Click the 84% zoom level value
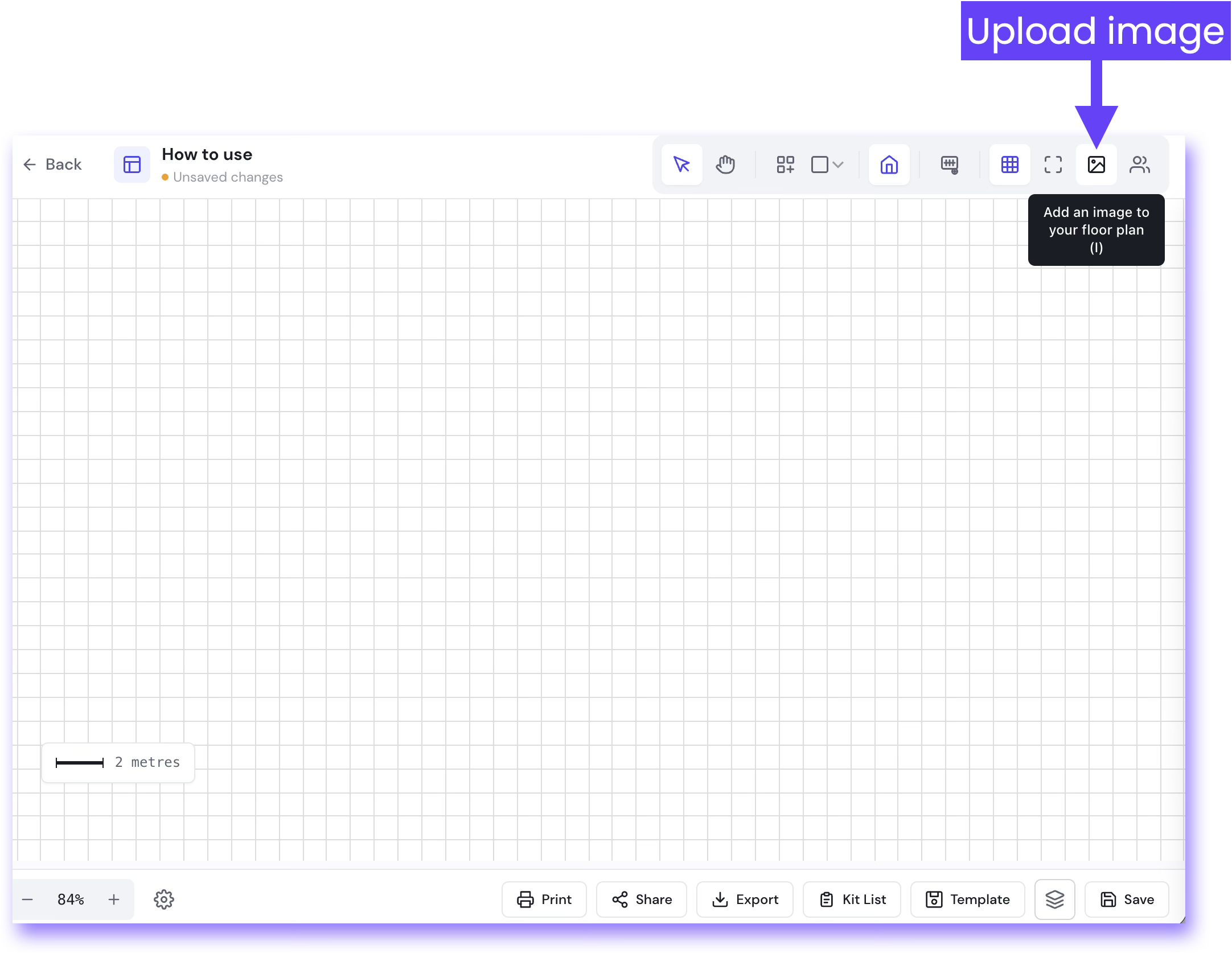The image size is (1232, 953). coord(71,899)
